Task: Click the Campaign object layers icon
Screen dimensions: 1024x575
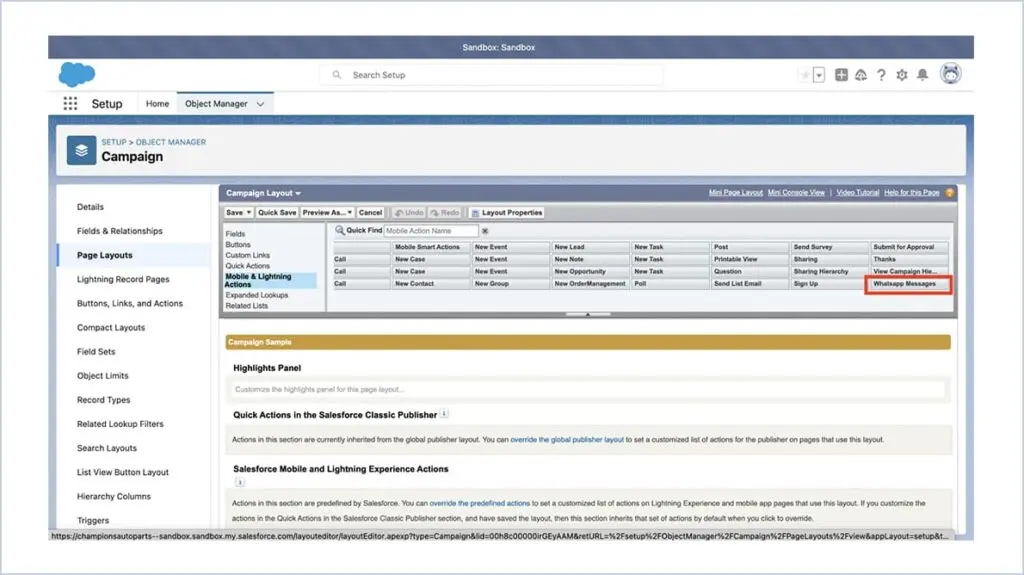Action: coord(81,150)
